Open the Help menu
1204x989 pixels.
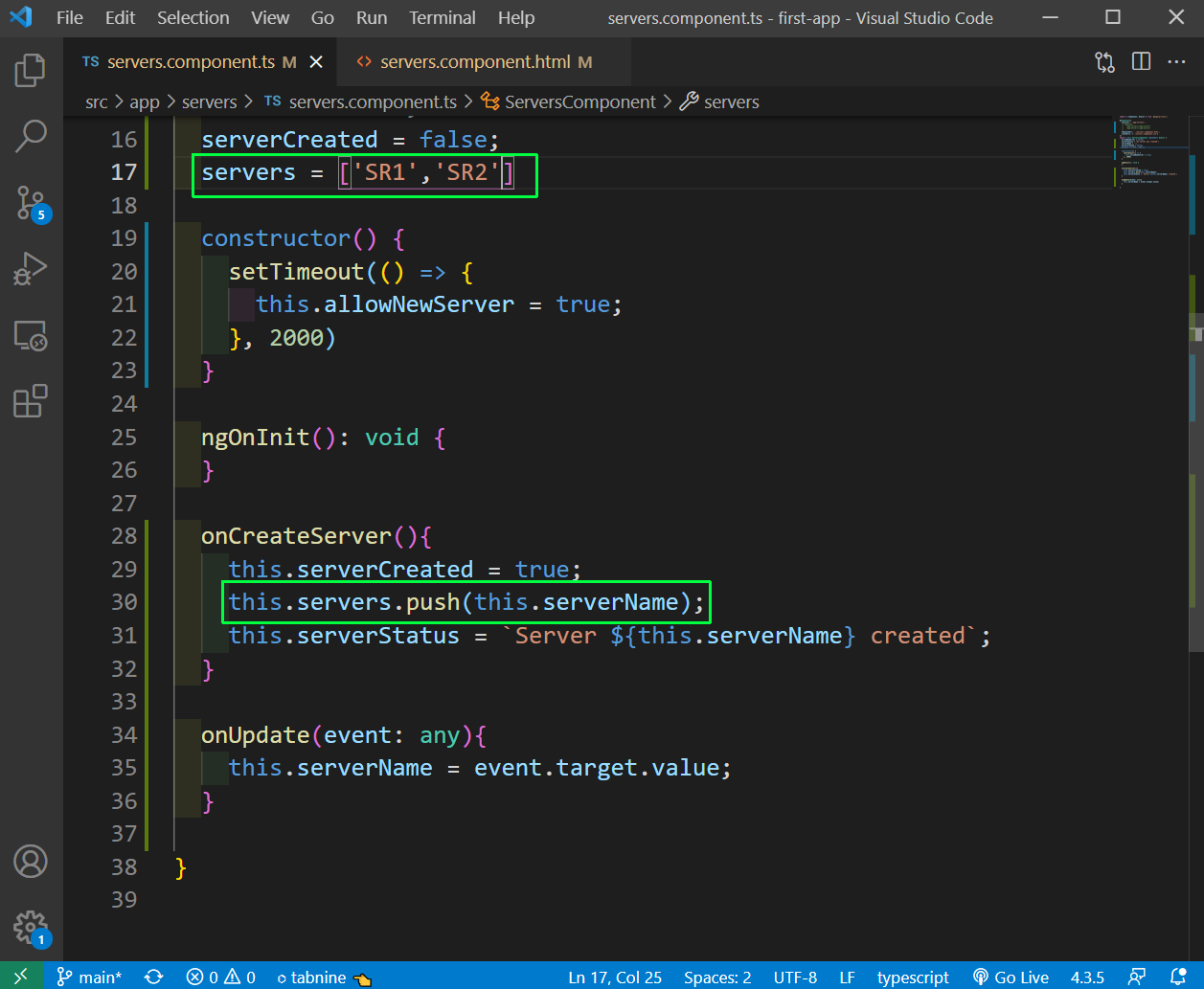coord(516,17)
